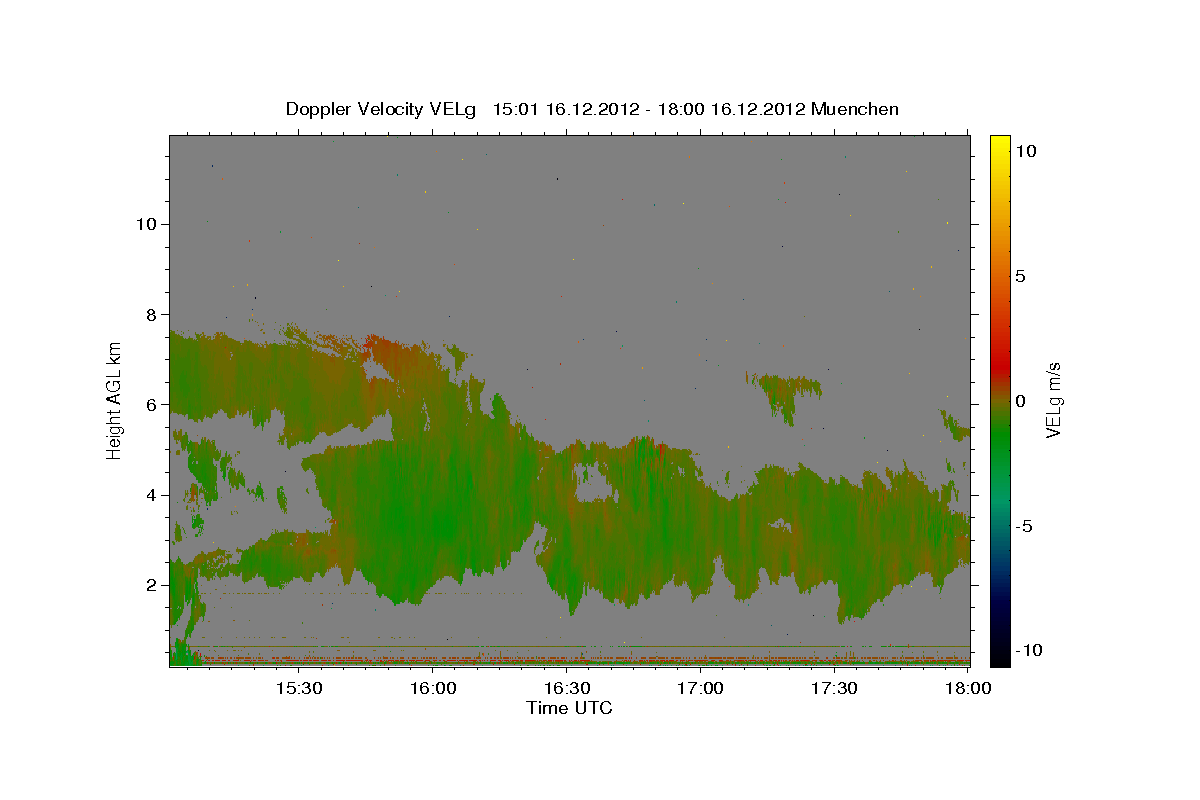The height and width of the screenshot is (800, 1200).
Task: Click the colorbar value 5 label
Action: [x=1020, y=276]
